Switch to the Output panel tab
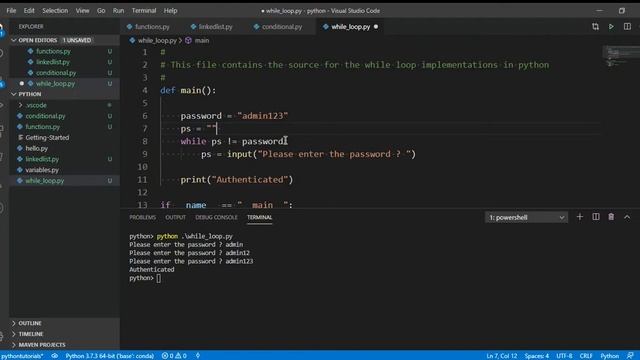Image resolution: width=640 pixels, height=360 pixels. click(x=176, y=218)
